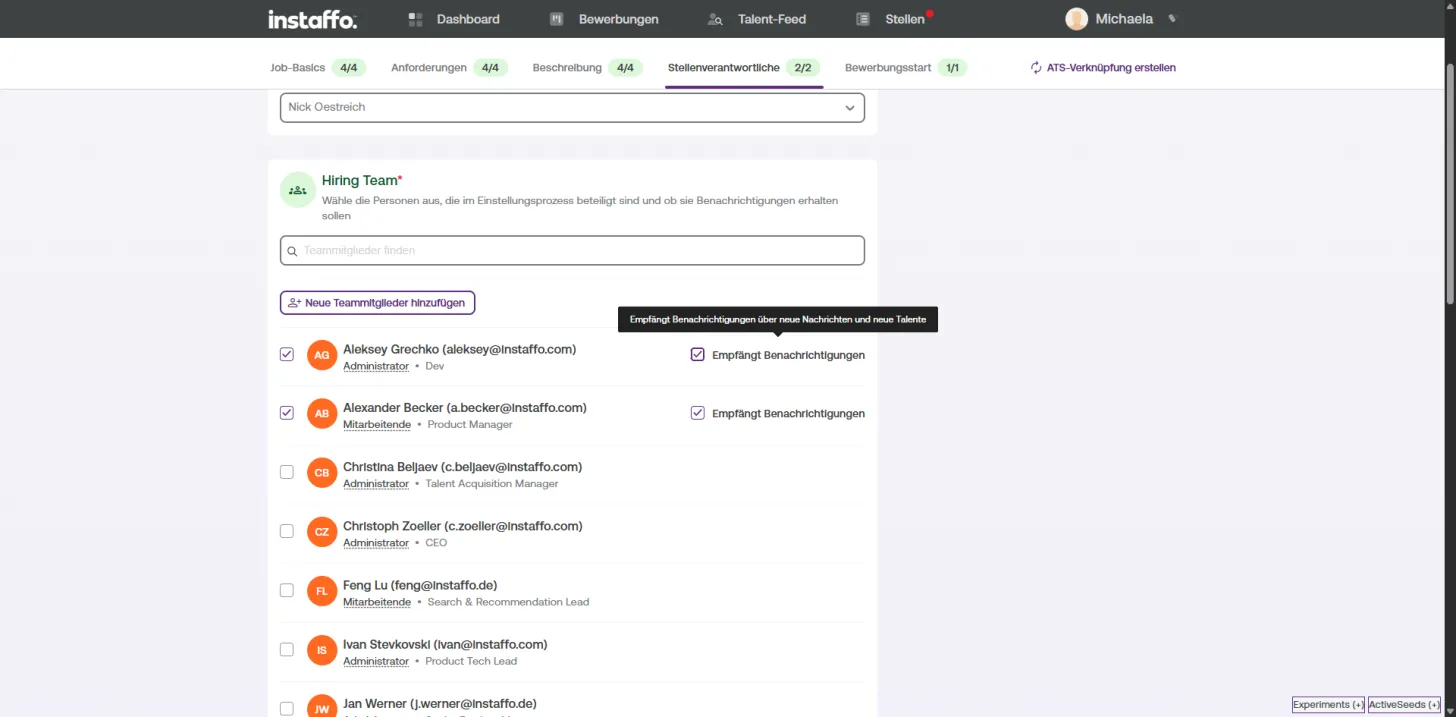Go to the Bewerbungsstart tab
1456x717 pixels.
(x=906, y=68)
